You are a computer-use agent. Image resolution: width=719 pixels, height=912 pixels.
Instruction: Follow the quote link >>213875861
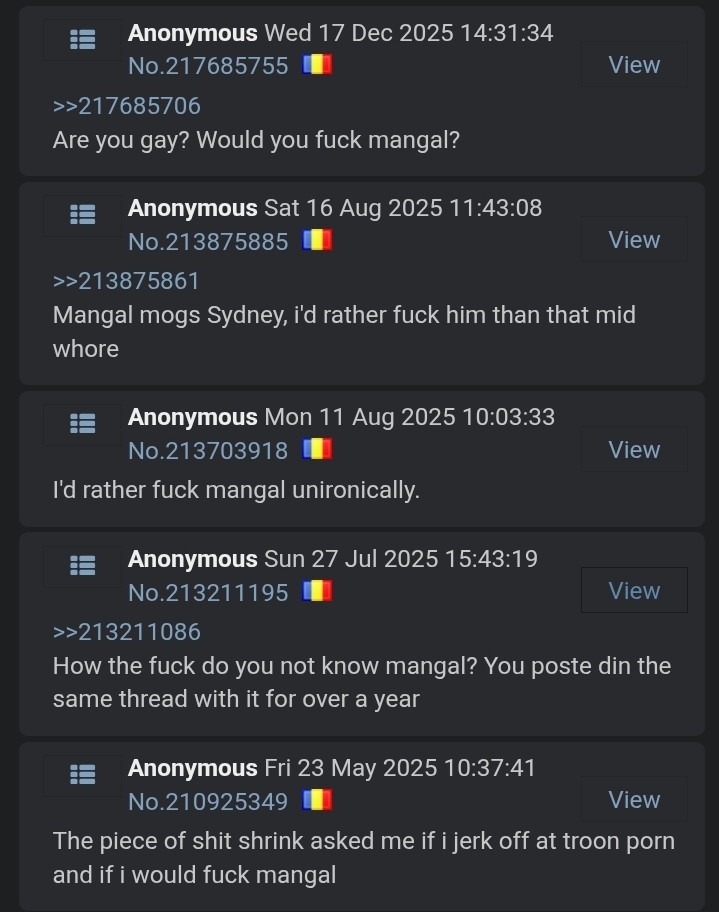tap(126, 281)
